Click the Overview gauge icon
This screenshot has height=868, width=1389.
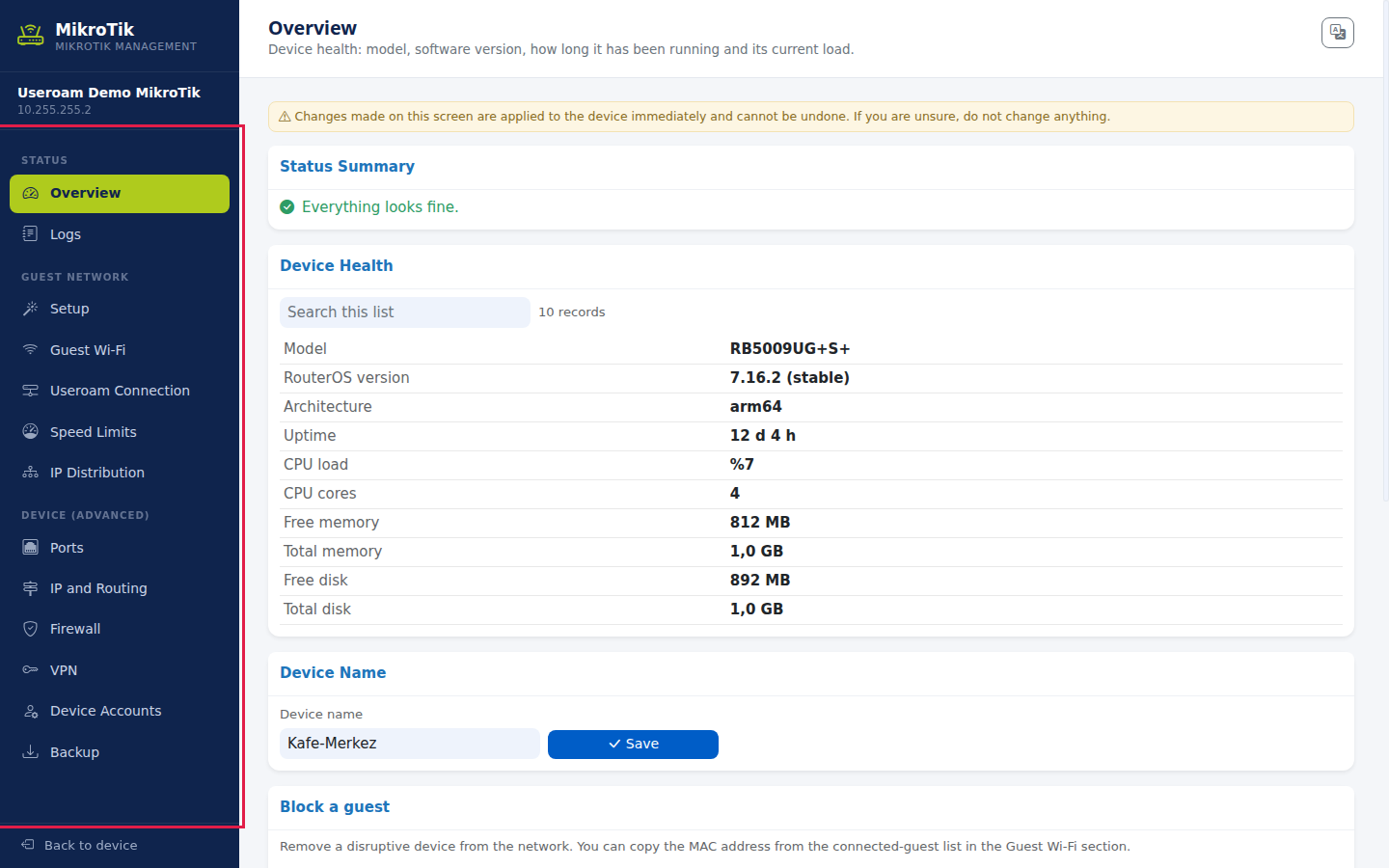coord(31,193)
